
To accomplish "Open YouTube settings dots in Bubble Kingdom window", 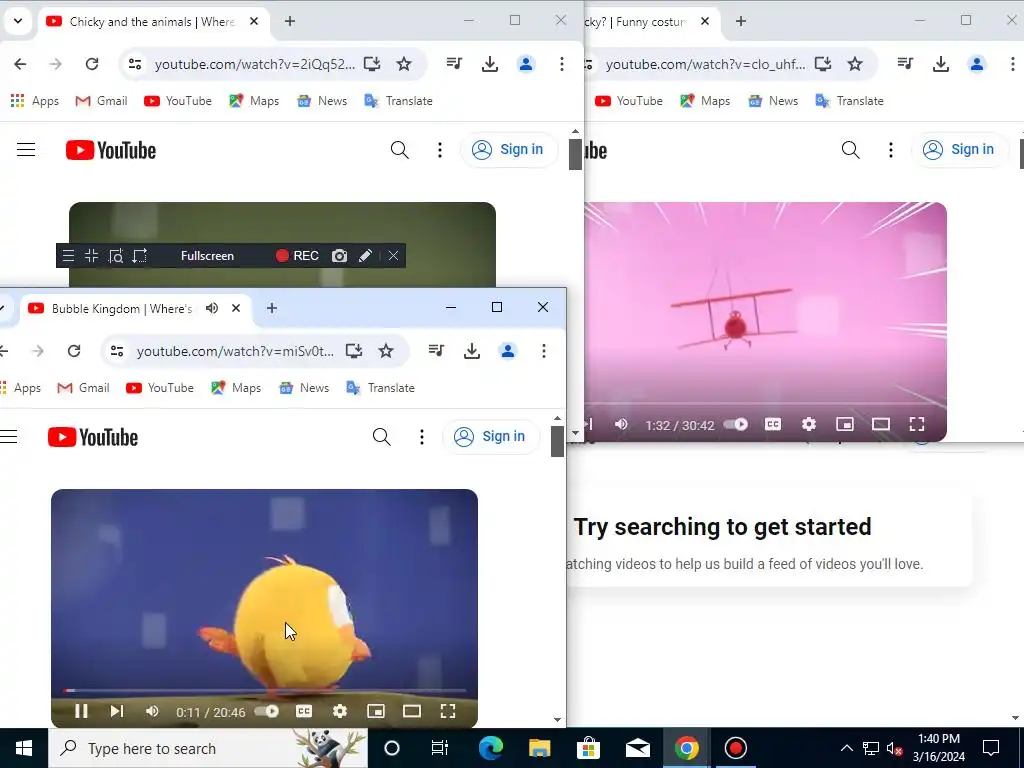I will click(422, 436).
